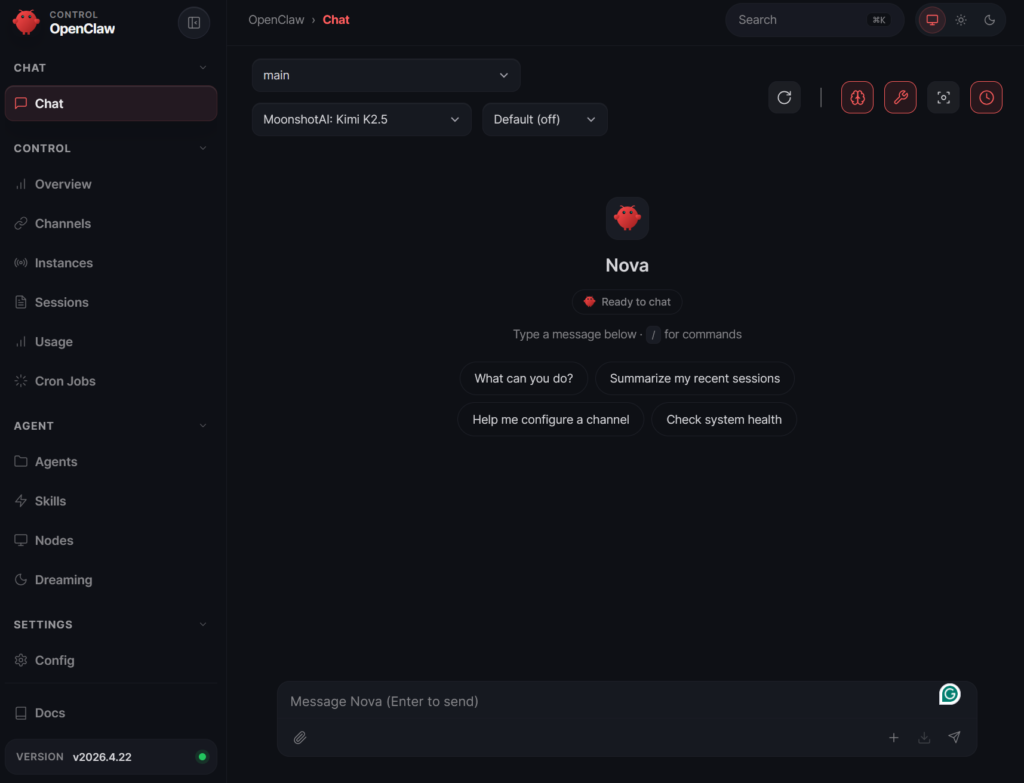Click the Message Nova input field
This screenshot has height=783, width=1024.
pos(600,702)
